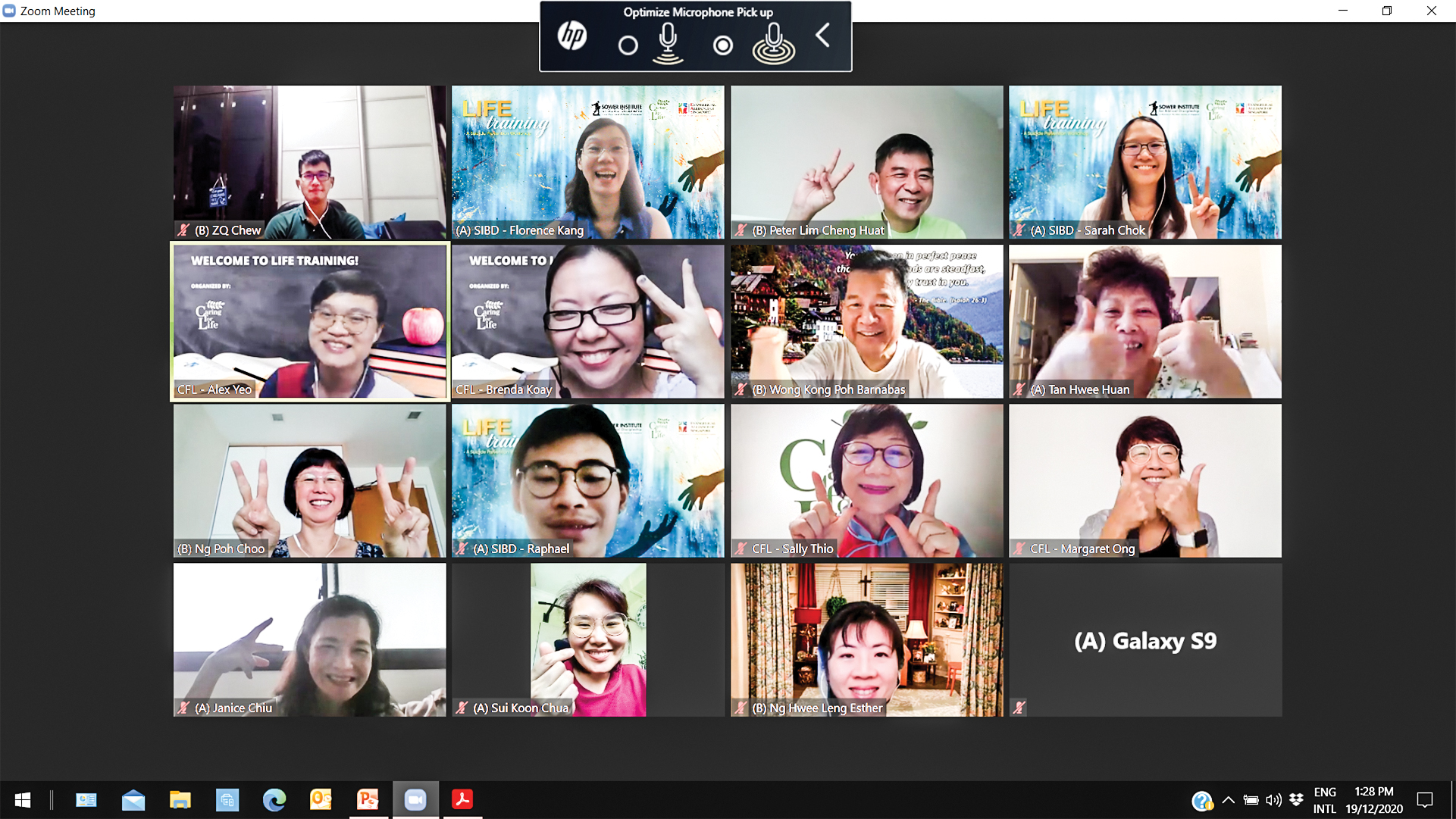Select the Alex Yeo video tile

coord(310,321)
